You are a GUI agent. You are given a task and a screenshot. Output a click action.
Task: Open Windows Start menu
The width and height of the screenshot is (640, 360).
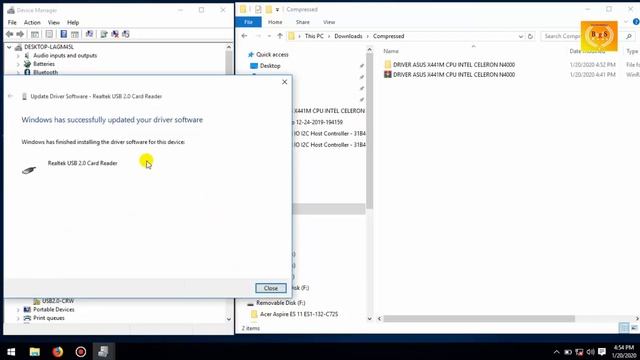(11, 351)
